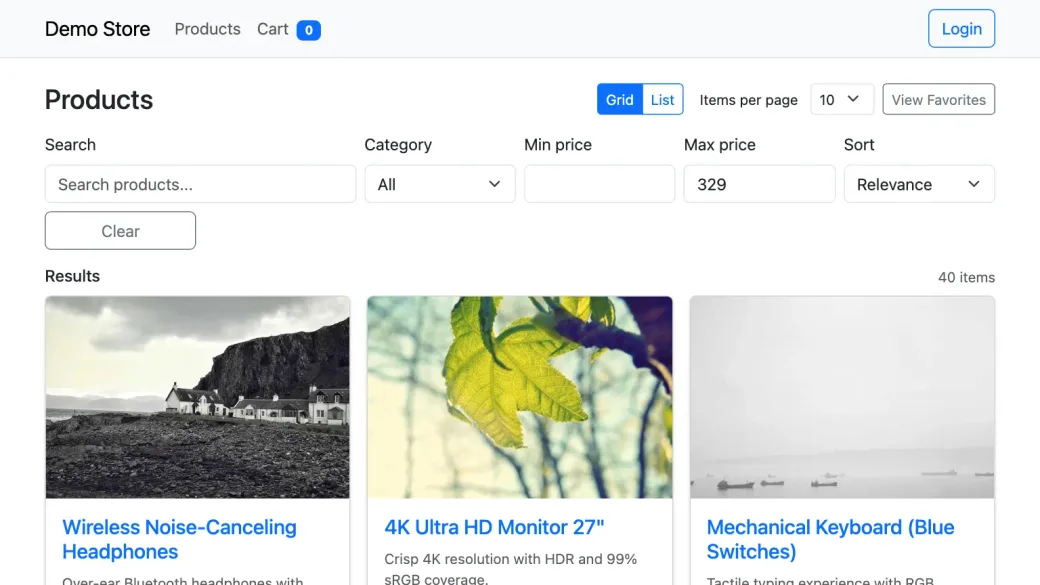This screenshot has height=585, width=1040.
Task: Click the 'Products' page heading
Action: 99,99
